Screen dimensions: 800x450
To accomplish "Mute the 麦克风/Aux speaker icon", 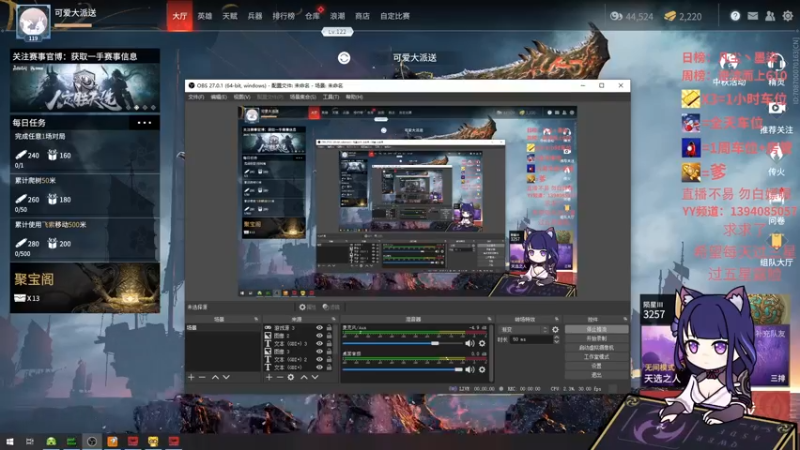I will click(x=469, y=343).
